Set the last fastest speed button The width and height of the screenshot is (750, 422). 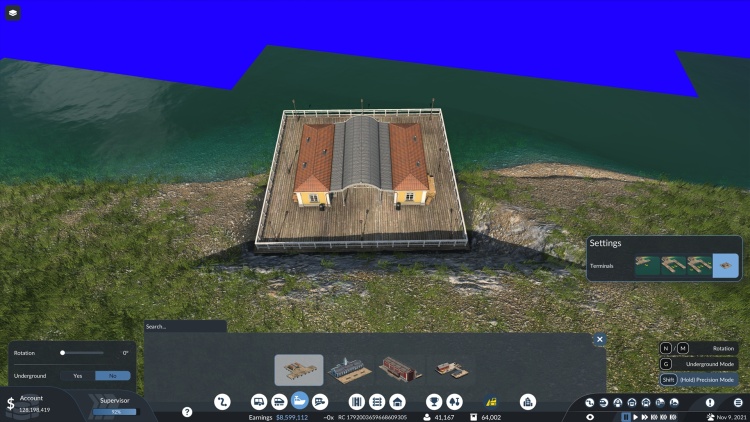(673, 417)
